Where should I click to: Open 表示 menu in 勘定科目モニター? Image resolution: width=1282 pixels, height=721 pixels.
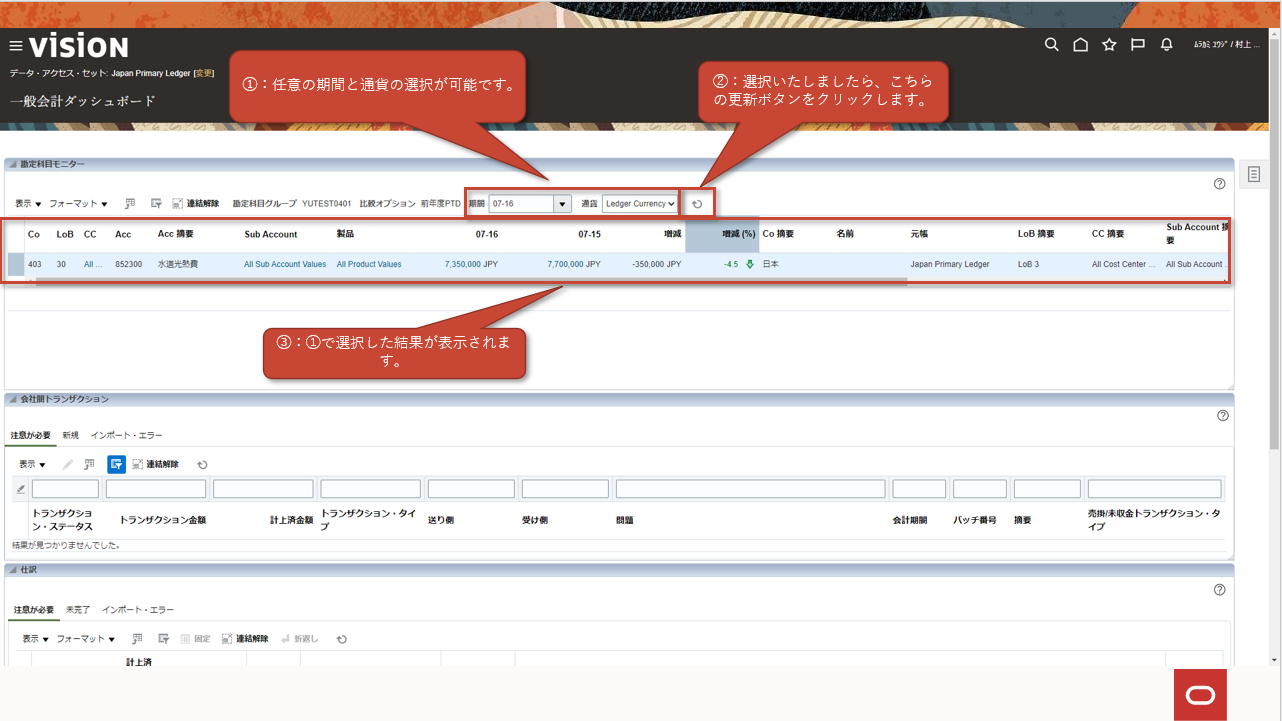click(28, 204)
